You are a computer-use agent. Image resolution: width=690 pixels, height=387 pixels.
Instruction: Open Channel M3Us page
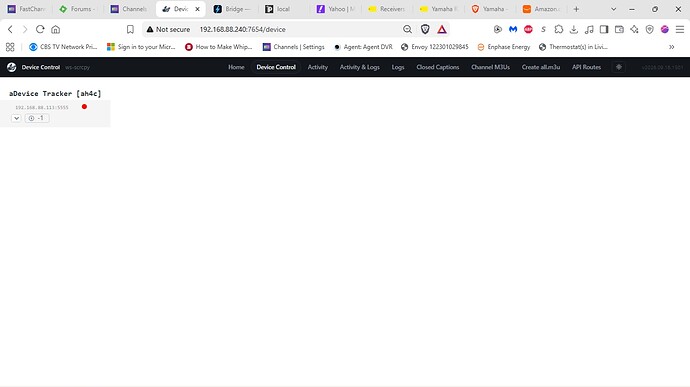[x=490, y=67]
